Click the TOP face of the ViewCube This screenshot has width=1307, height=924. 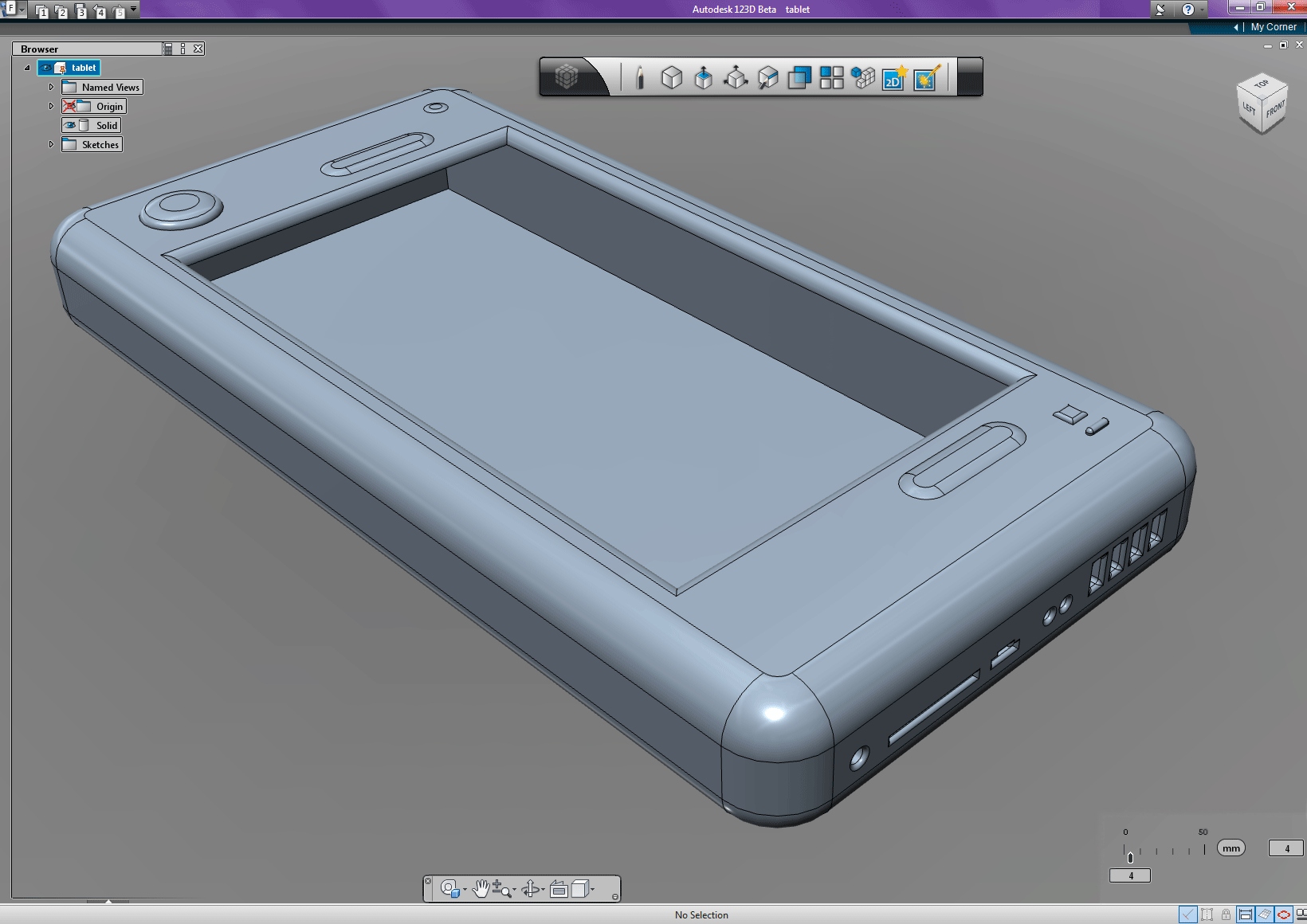[x=1262, y=84]
